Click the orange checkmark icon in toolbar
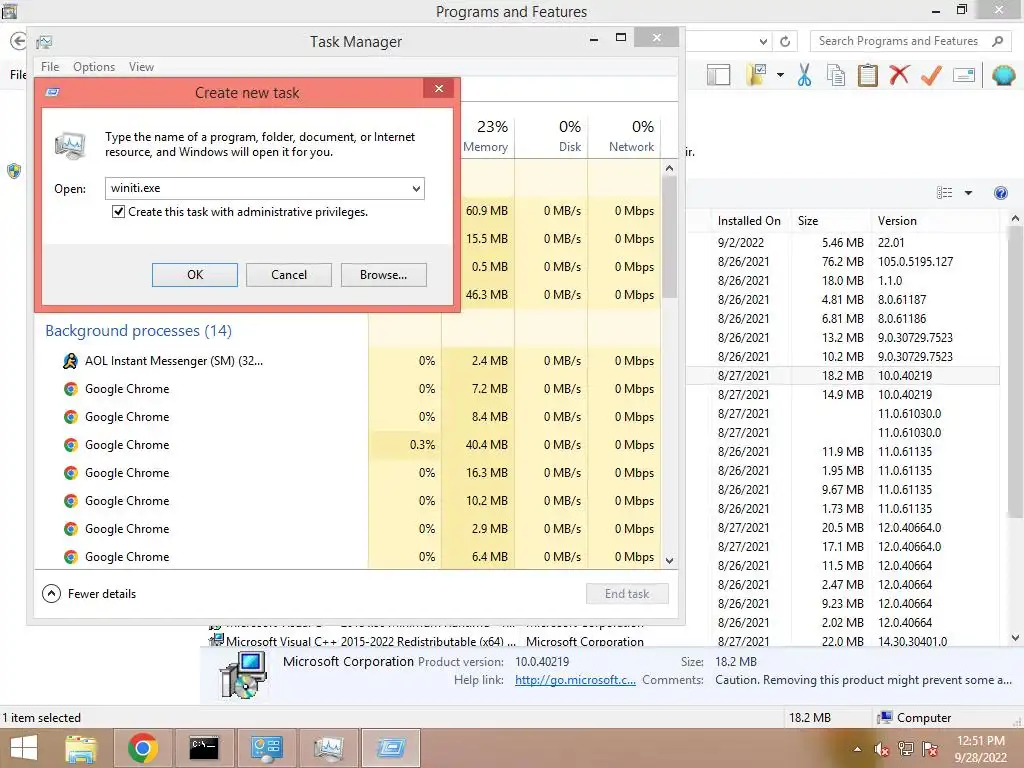 tap(931, 75)
